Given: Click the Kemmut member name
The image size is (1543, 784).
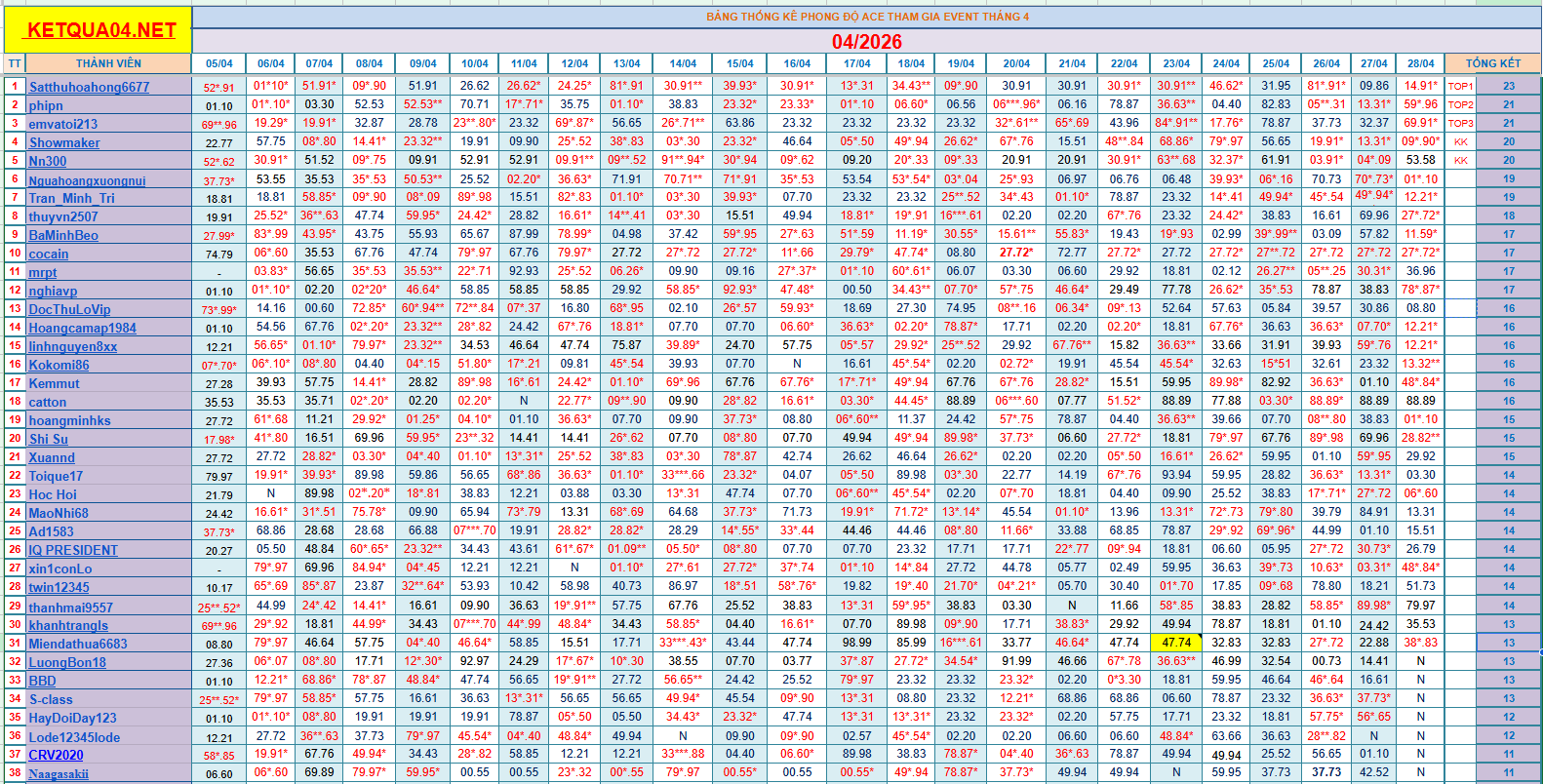Looking at the screenshot, I should pos(55,383).
